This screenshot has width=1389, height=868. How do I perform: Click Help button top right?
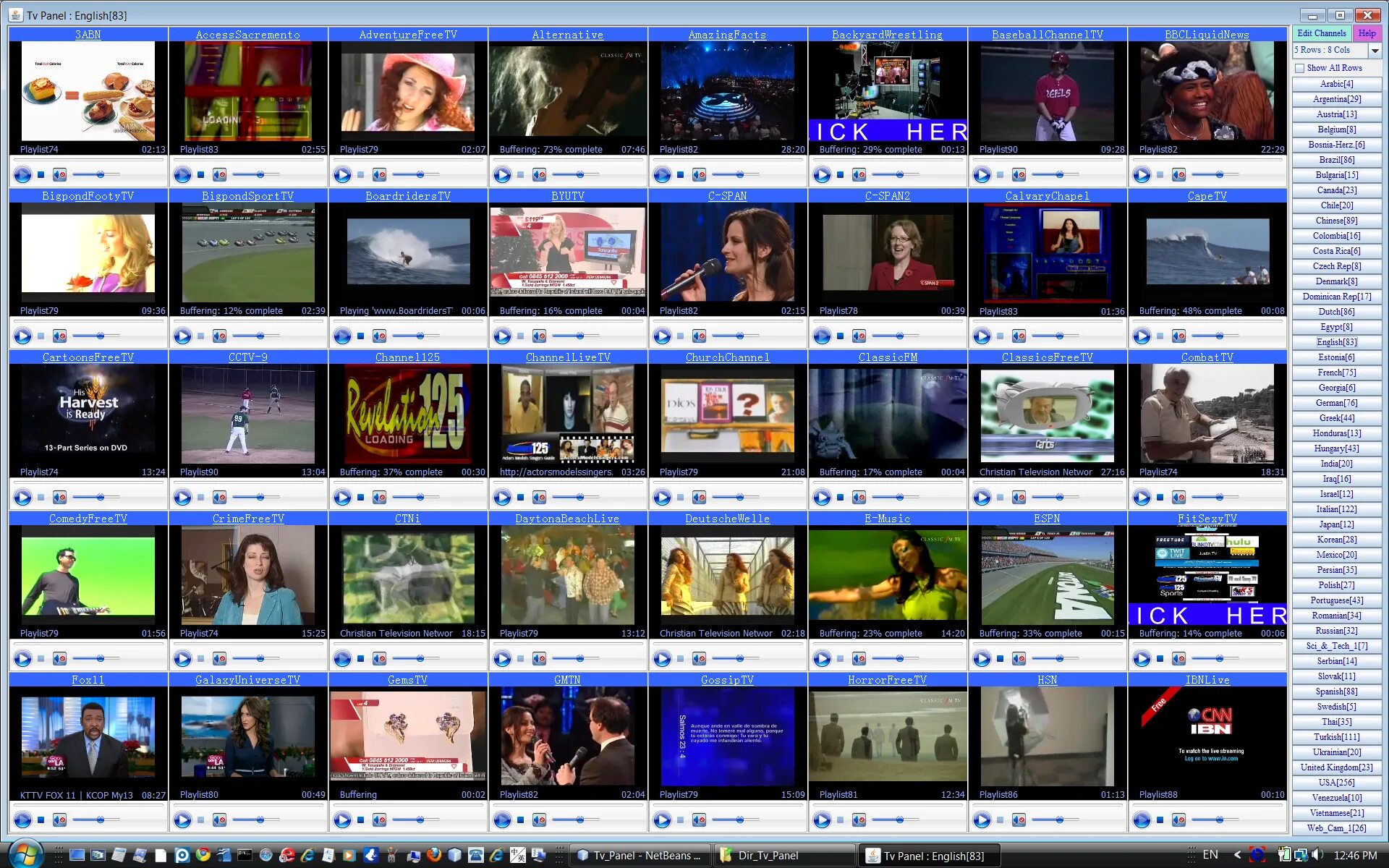click(1367, 33)
